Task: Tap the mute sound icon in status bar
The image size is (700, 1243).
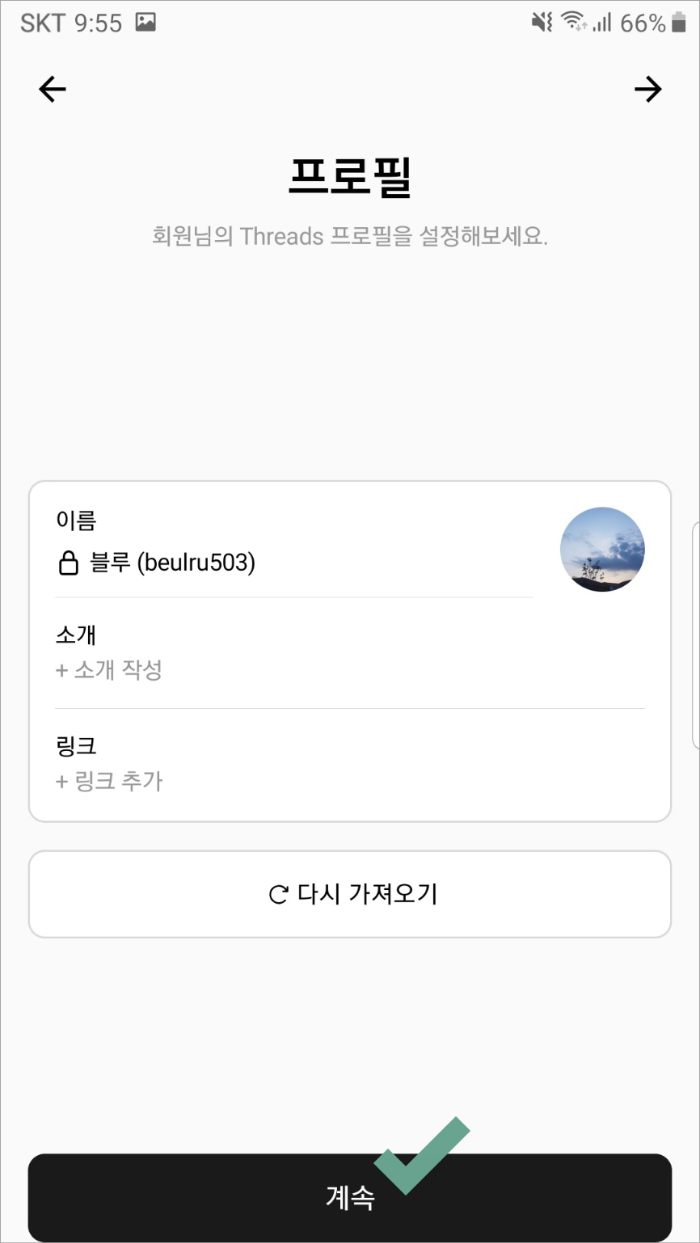Action: point(541,20)
